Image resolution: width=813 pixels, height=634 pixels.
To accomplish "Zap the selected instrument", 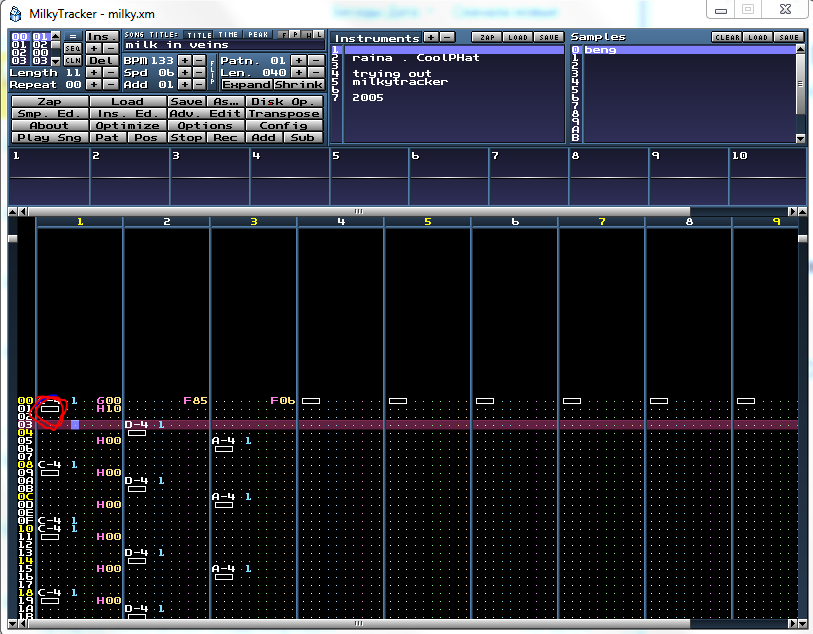I will tap(486, 37).
